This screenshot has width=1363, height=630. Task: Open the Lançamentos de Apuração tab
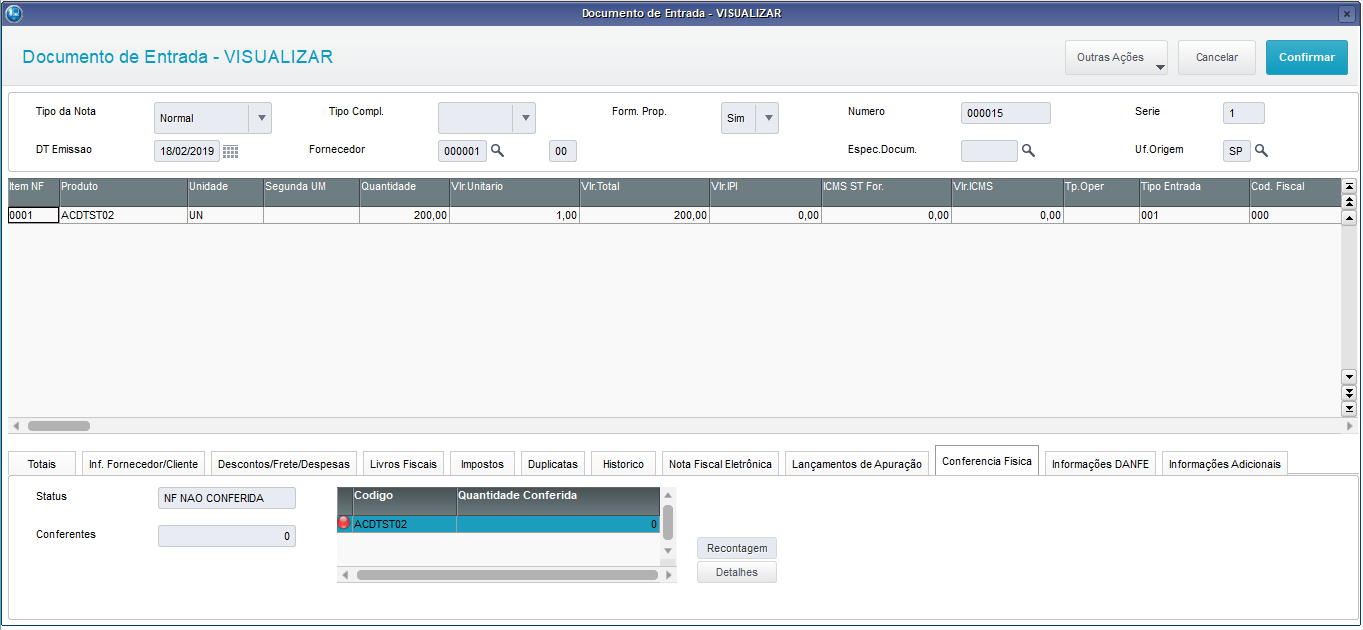[x=857, y=464]
